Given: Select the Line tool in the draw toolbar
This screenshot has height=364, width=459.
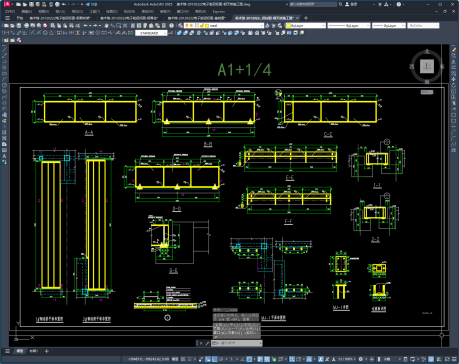Looking at the screenshot, I should click(x=4, y=49).
